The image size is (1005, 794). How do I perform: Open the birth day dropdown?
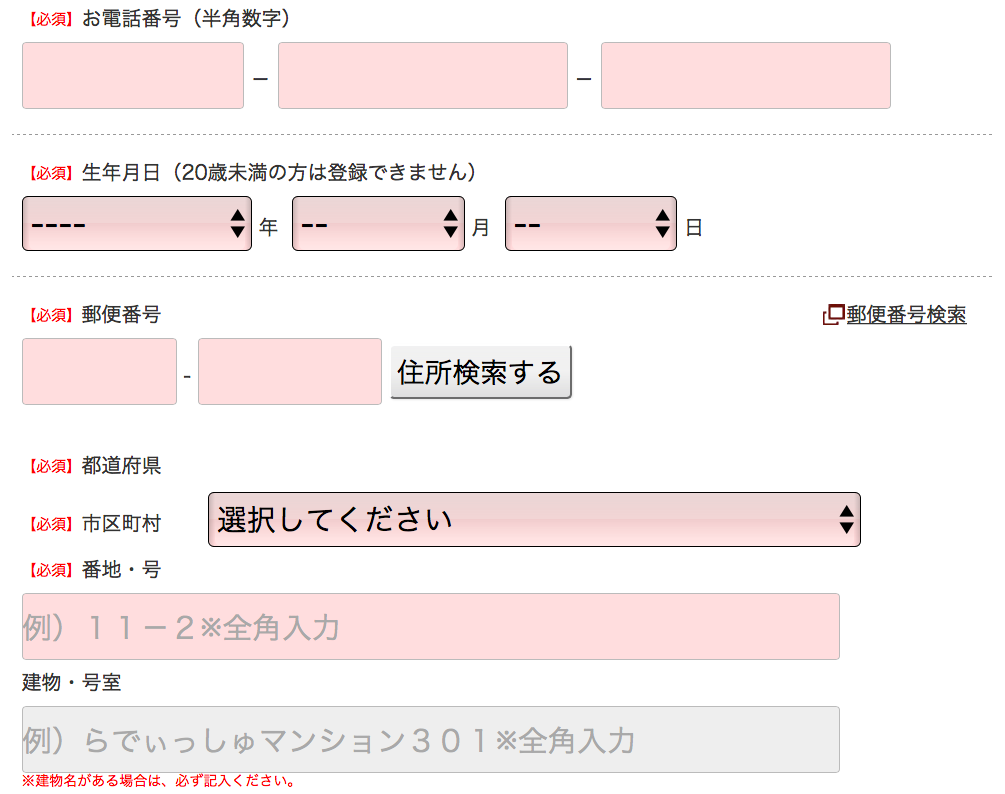(x=591, y=224)
